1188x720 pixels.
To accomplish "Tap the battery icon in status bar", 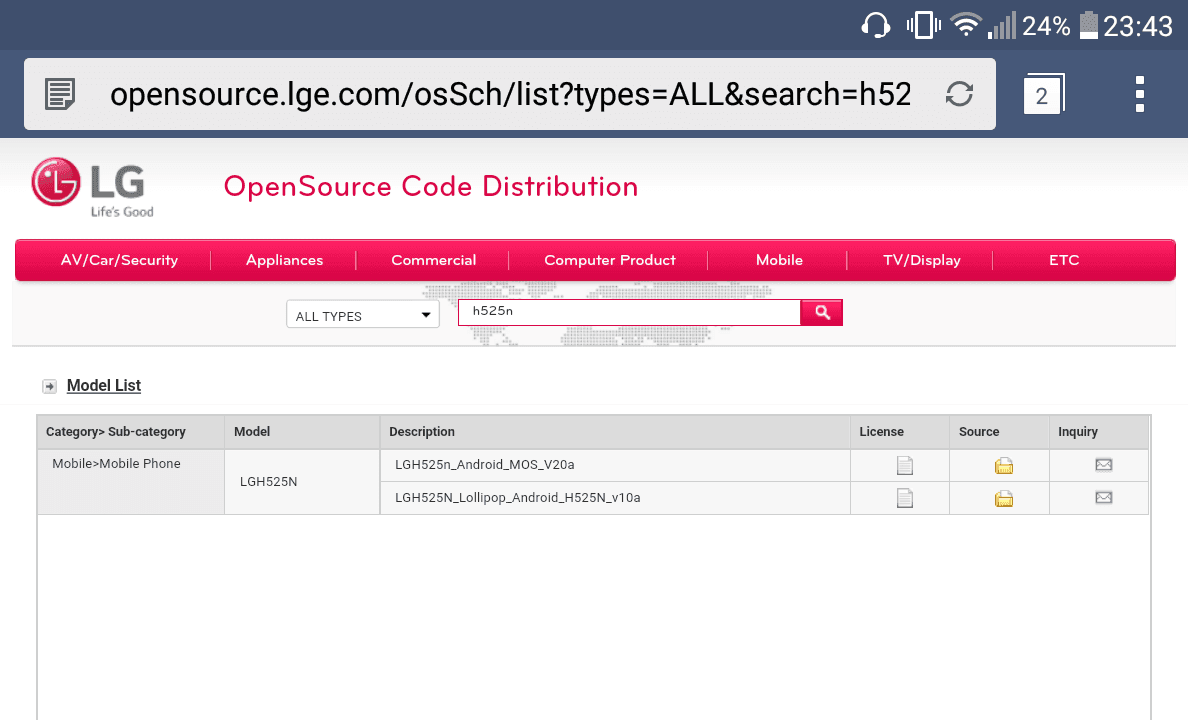I will tap(1089, 25).
